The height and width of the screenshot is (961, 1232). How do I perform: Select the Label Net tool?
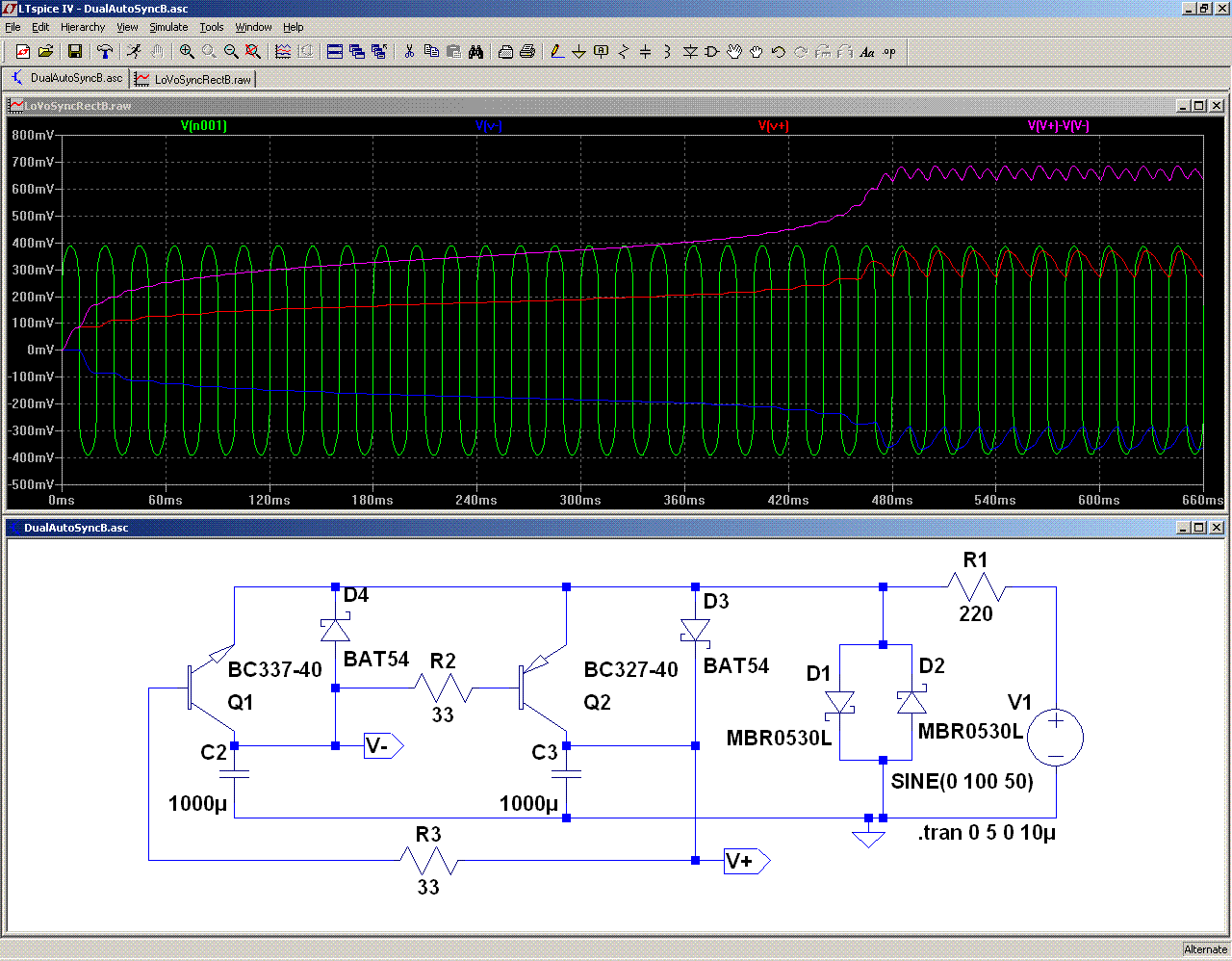click(601, 52)
